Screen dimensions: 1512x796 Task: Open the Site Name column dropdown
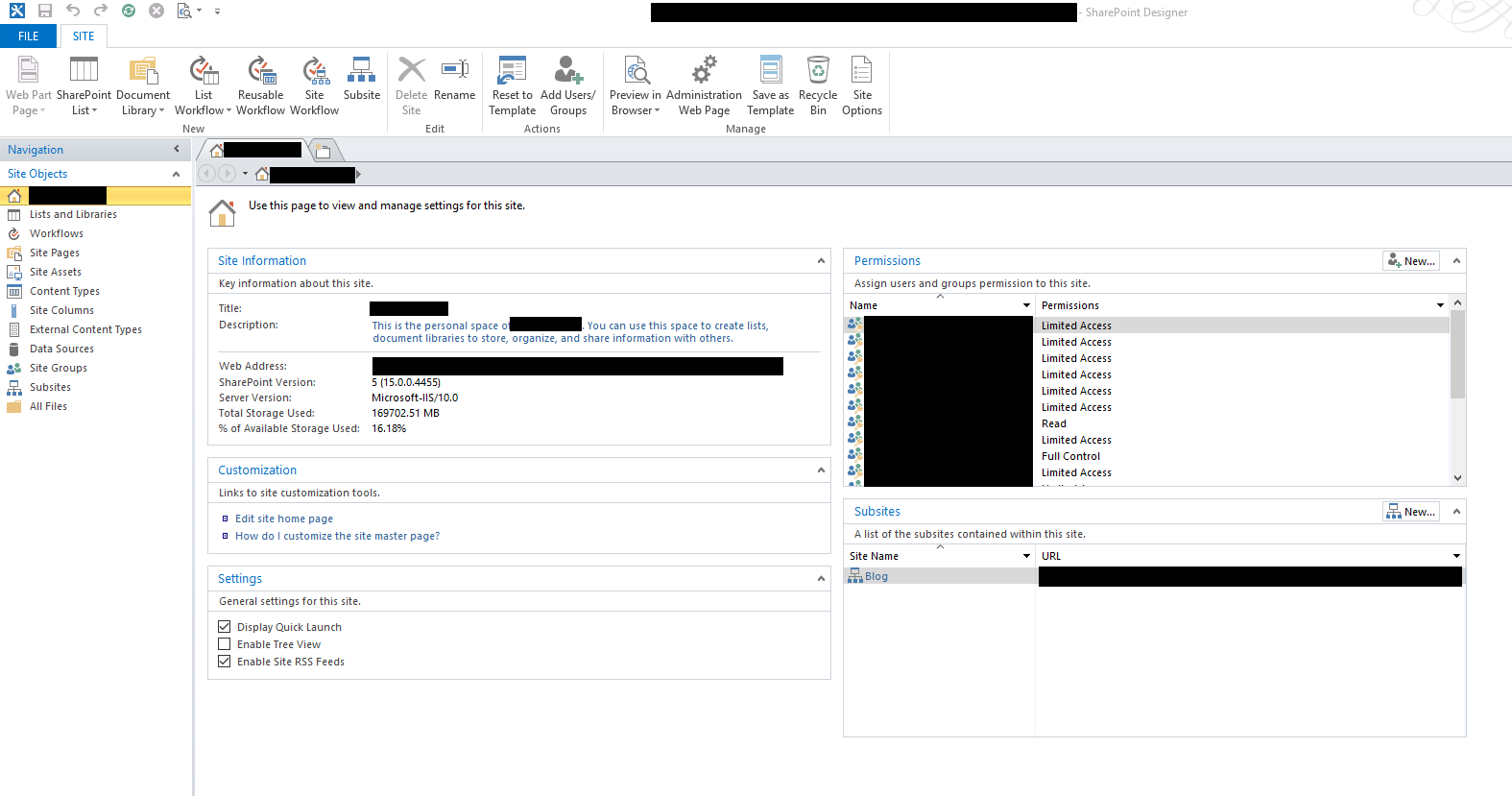coord(1026,556)
